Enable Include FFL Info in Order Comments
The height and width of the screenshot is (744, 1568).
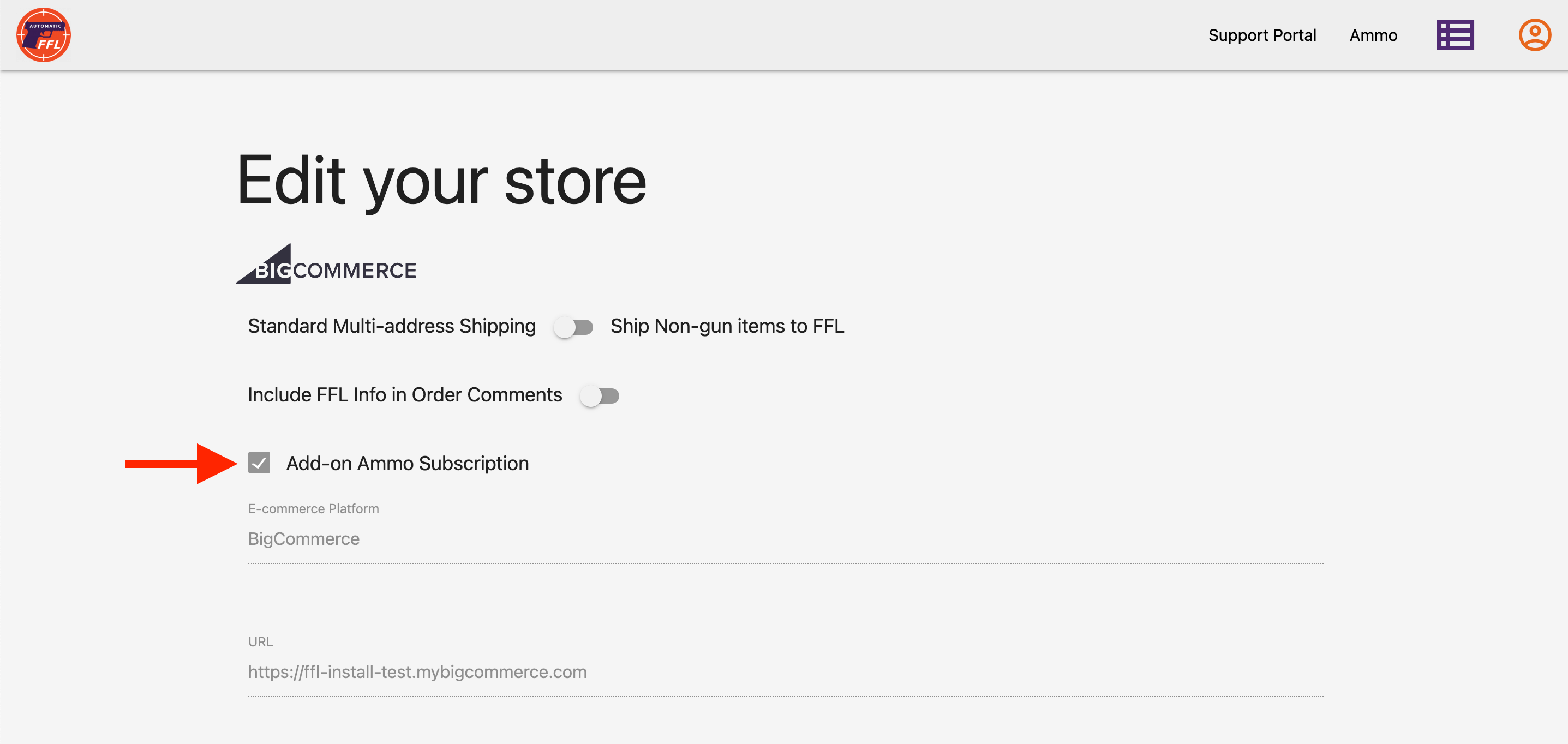(x=600, y=396)
